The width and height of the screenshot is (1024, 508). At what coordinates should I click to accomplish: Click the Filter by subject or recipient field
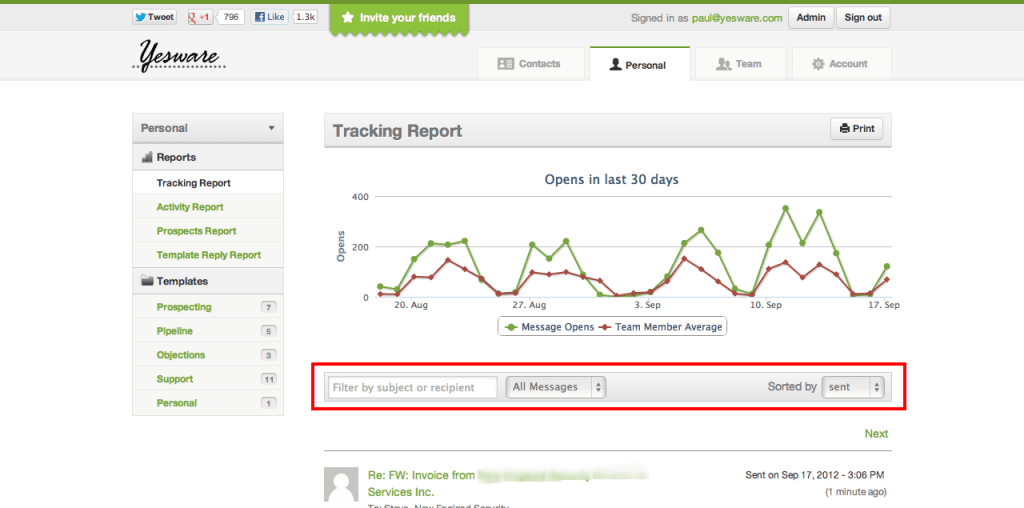[413, 387]
